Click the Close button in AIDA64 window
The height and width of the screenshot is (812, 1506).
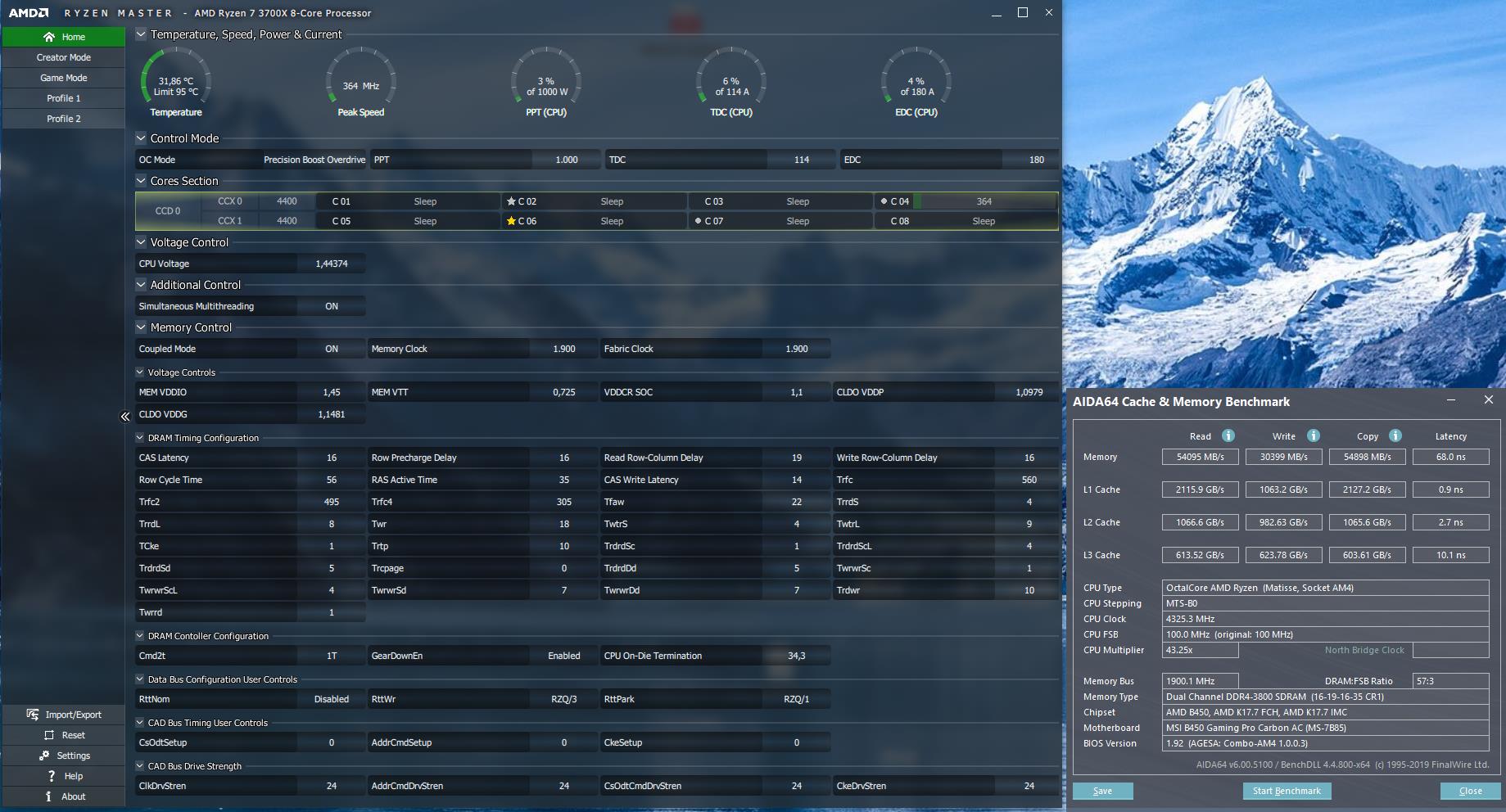click(1470, 791)
